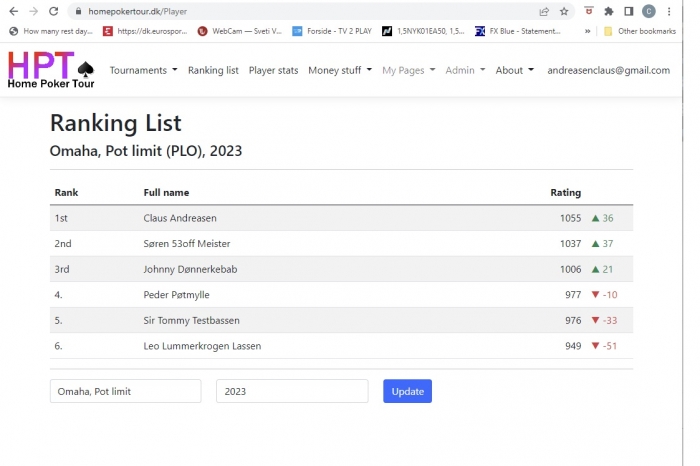Bookmark this page with star icon

[564, 12]
